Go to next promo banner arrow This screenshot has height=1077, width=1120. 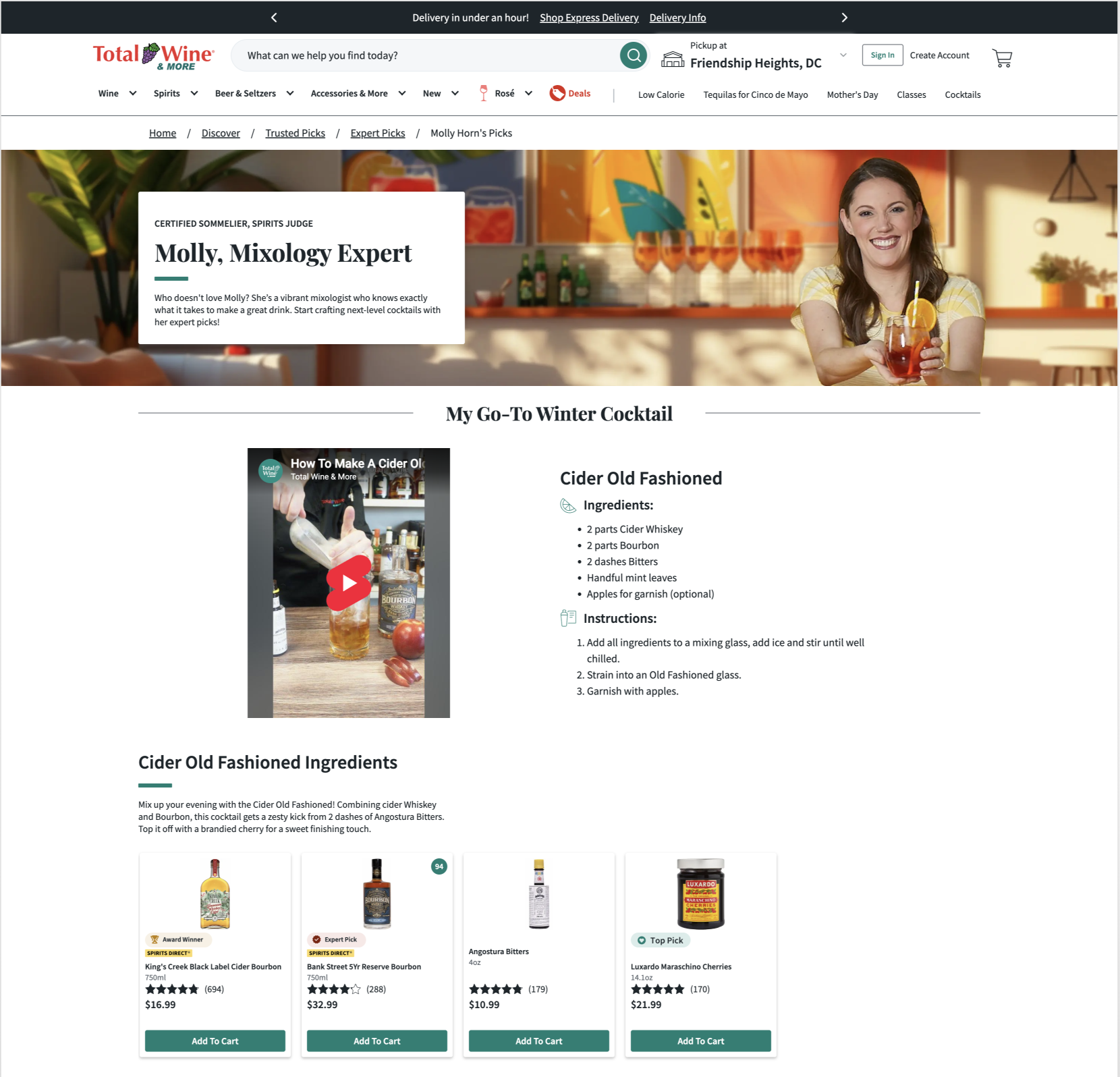(x=844, y=18)
